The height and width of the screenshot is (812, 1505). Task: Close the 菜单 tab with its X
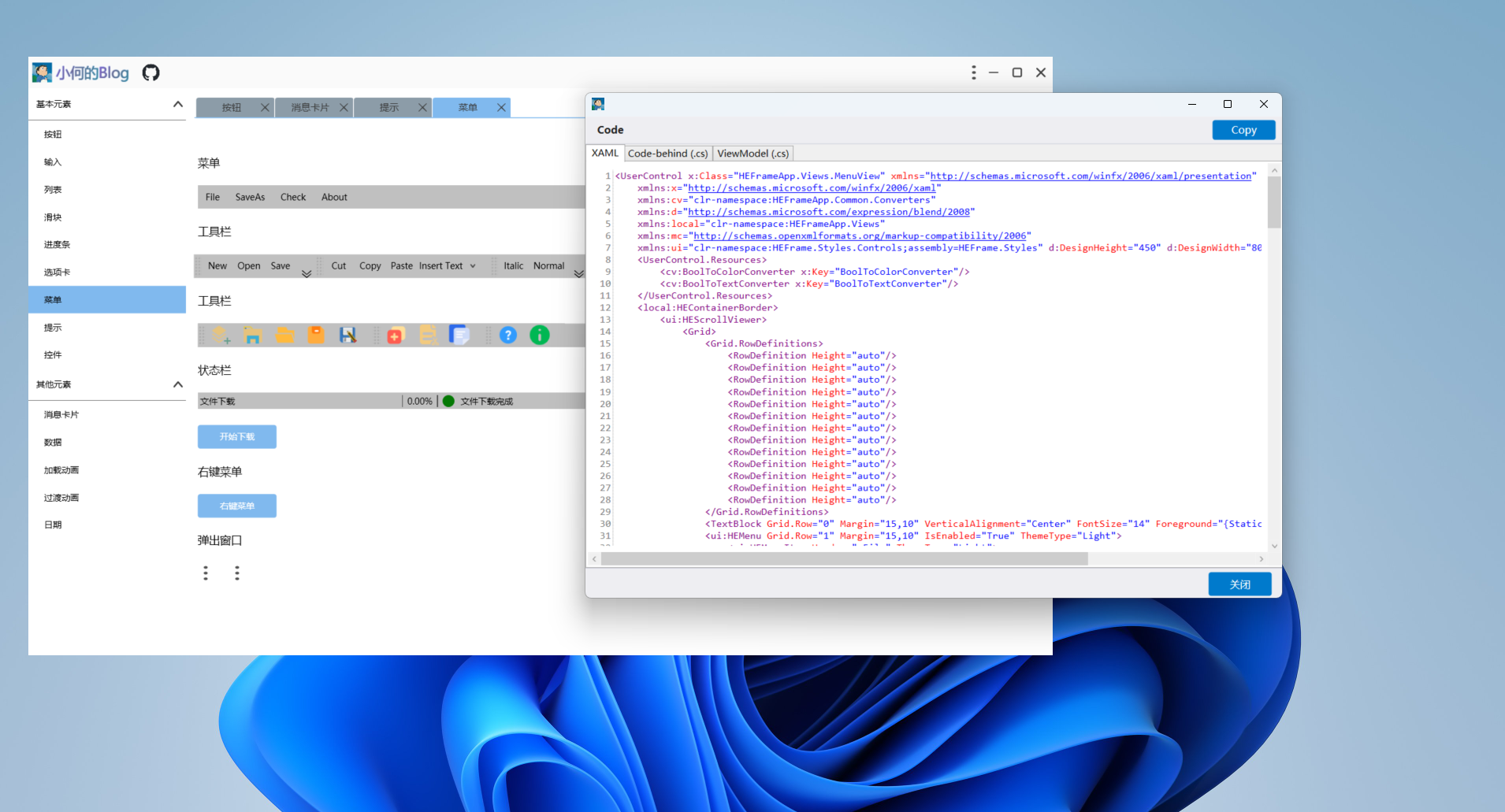point(501,108)
